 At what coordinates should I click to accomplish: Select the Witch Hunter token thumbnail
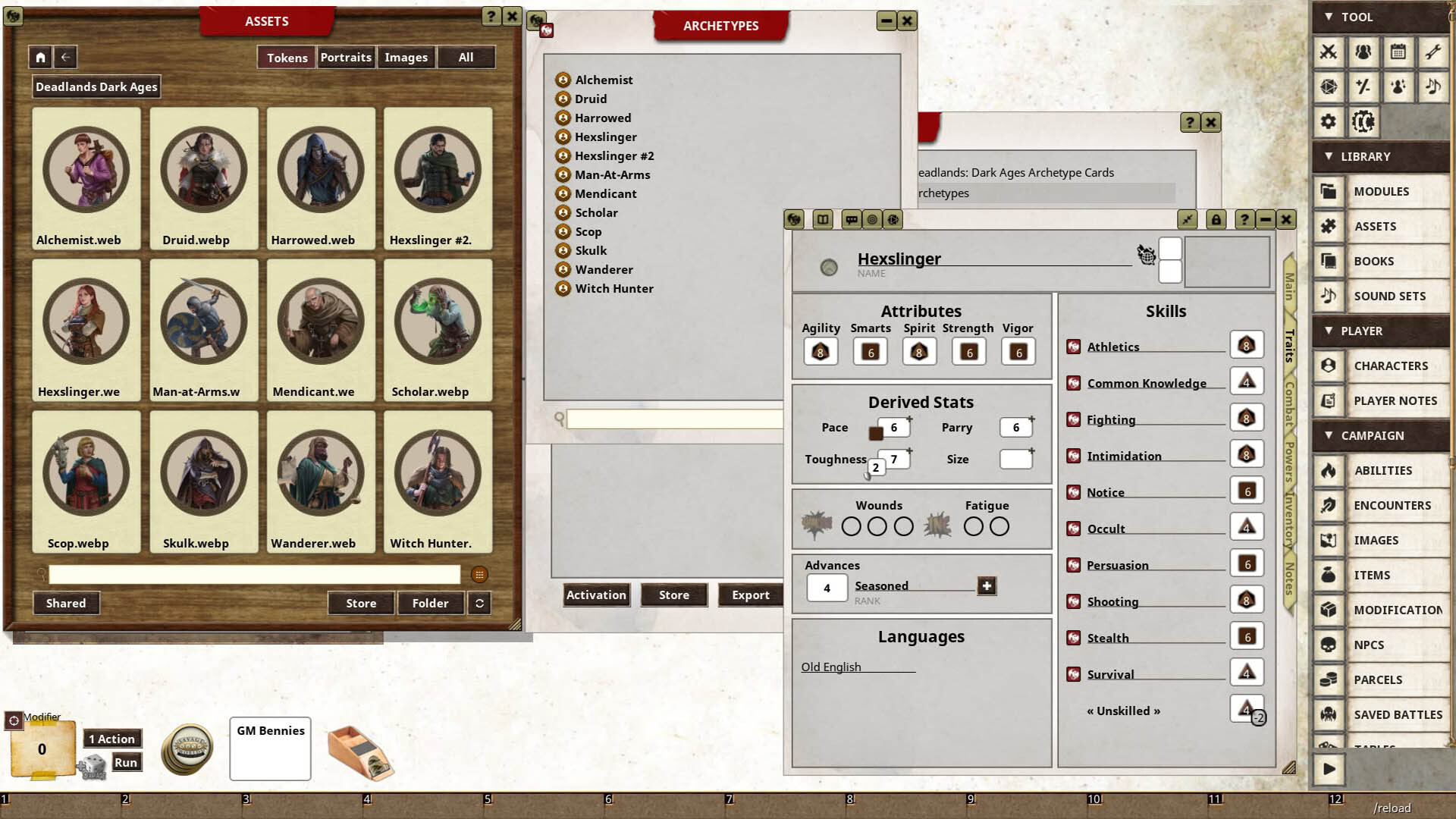pyautogui.click(x=438, y=472)
